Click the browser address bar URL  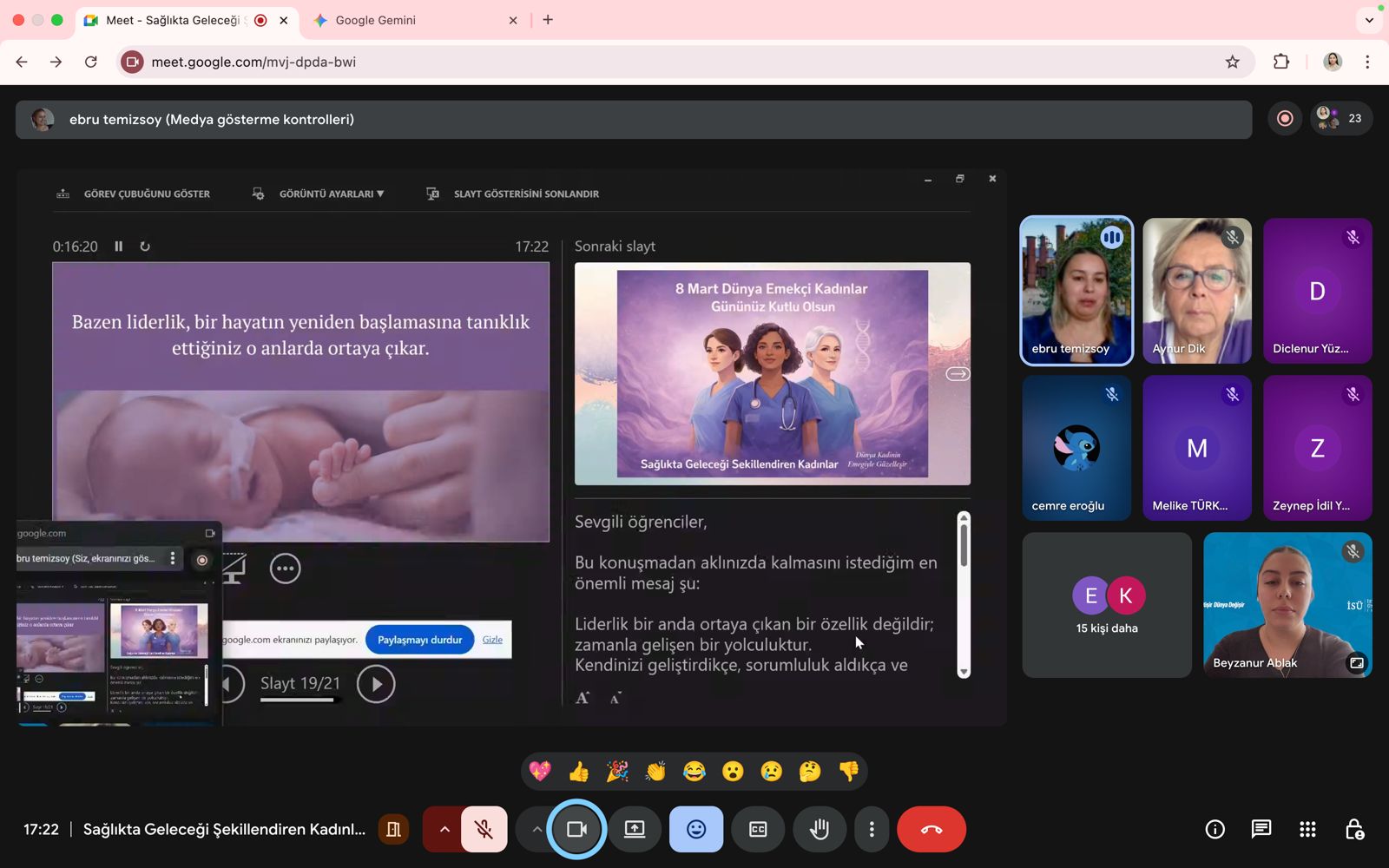click(x=253, y=62)
